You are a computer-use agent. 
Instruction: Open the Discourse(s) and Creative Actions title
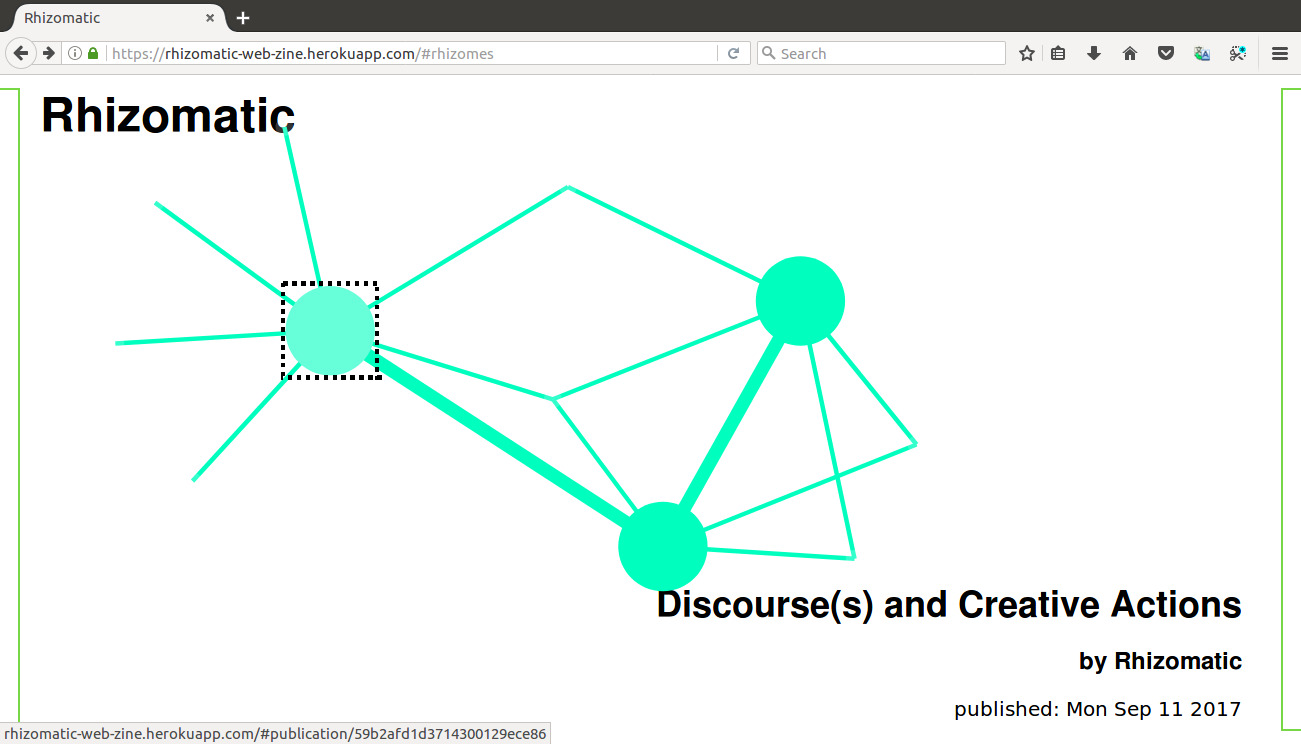click(948, 605)
